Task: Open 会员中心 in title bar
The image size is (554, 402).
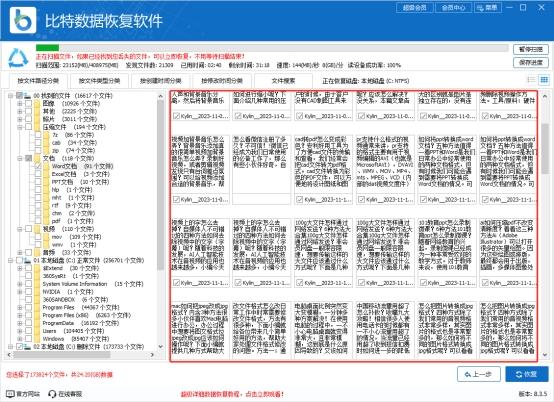Action: [x=454, y=7]
